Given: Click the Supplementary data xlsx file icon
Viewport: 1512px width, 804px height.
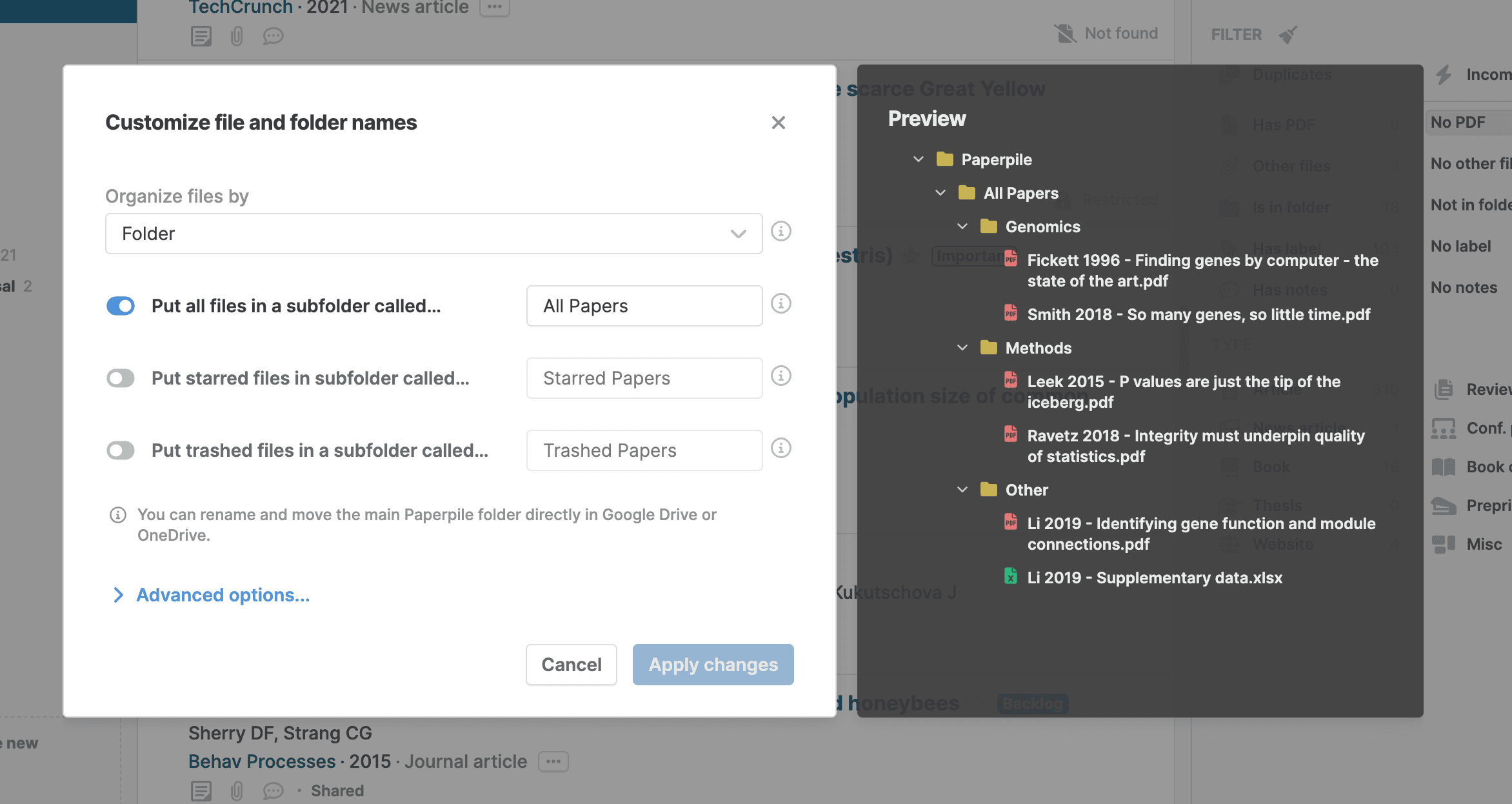Looking at the screenshot, I should pyautogui.click(x=1010, y=576).
